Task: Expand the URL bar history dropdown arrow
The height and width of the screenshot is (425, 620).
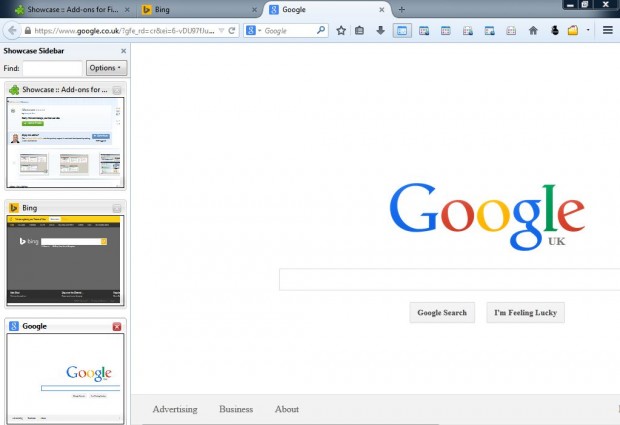Action: (221, 31)
